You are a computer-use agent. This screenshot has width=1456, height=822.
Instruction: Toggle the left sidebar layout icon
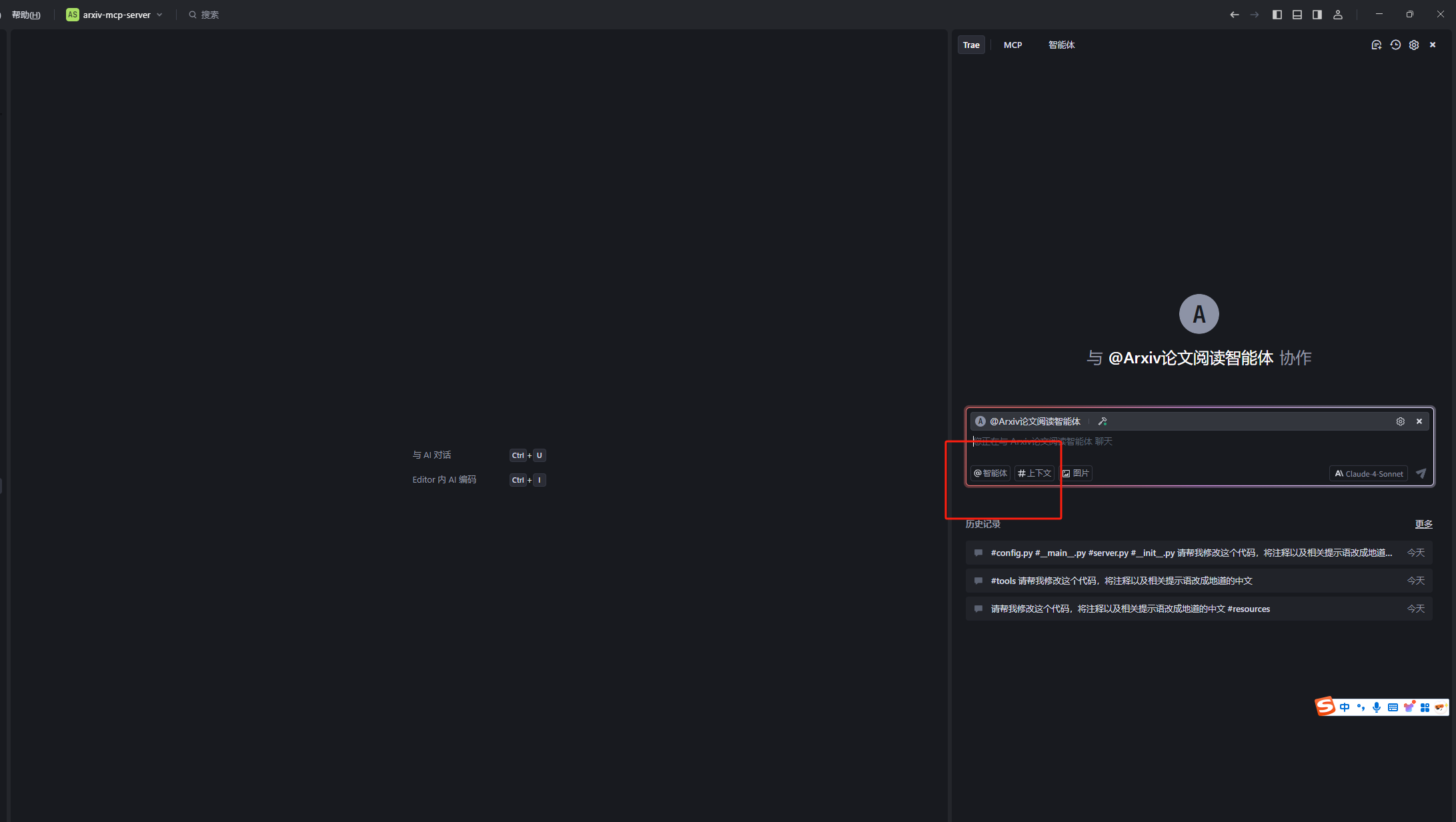1277,15
